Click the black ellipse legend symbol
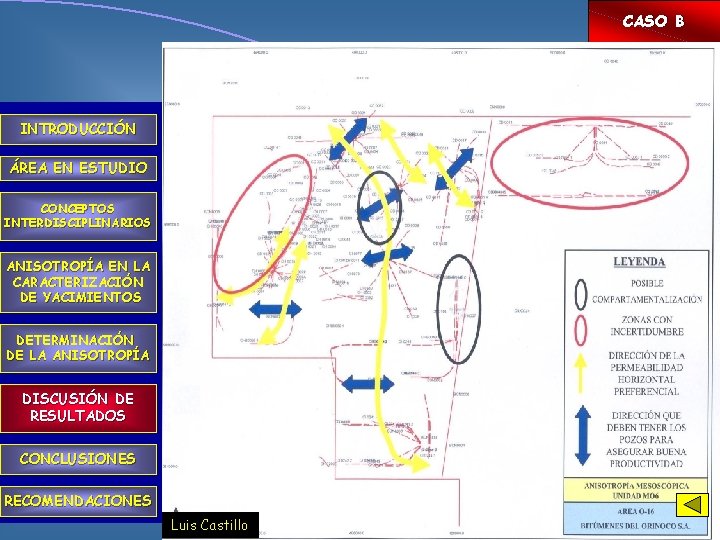 click(581, 294)
